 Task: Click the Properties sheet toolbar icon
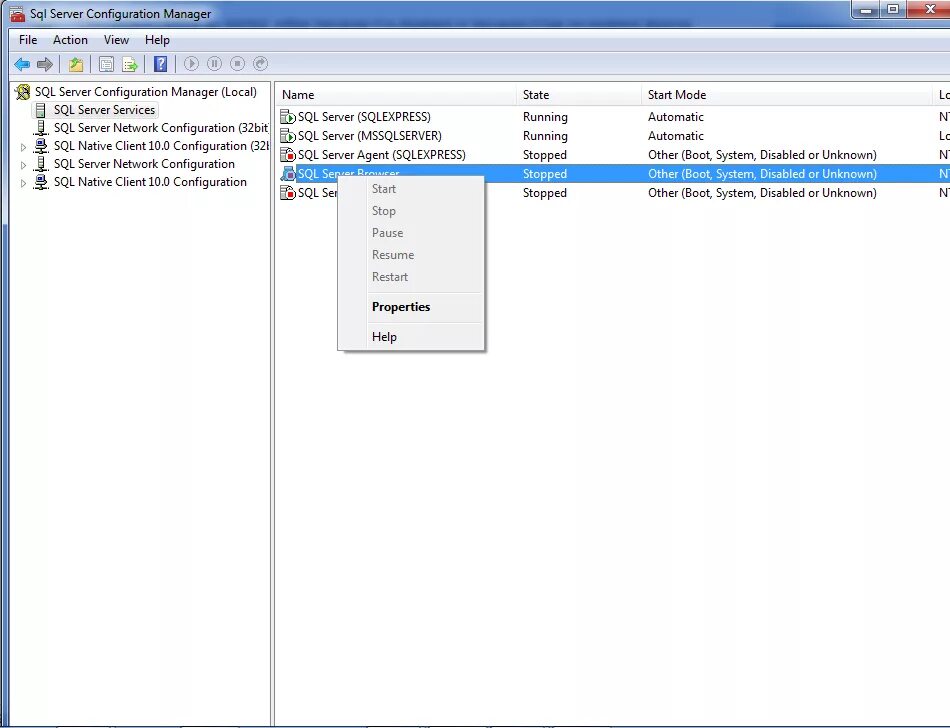(x=106, y=64)
